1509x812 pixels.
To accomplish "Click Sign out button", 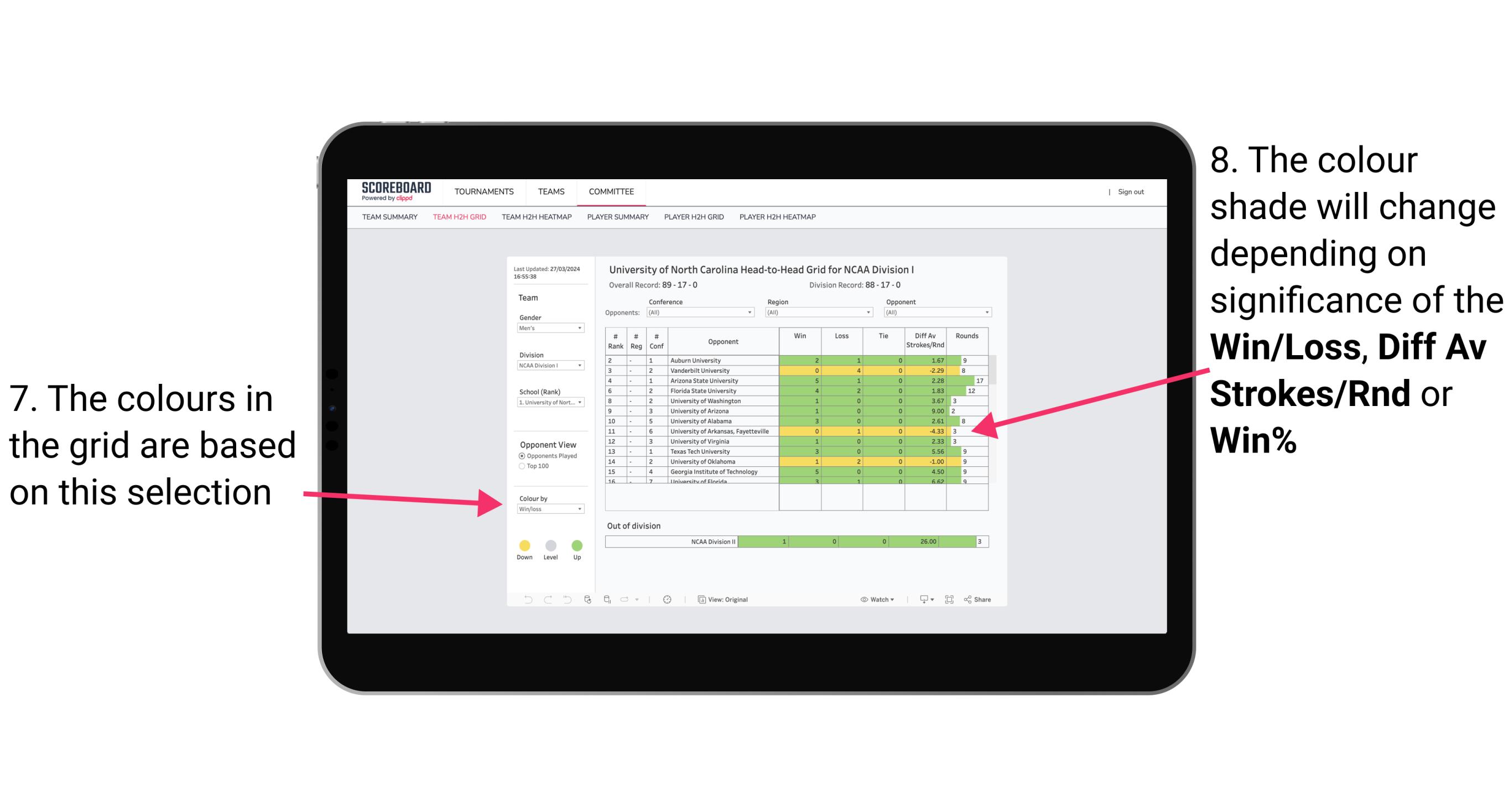I will click(x=1127, y=192).
